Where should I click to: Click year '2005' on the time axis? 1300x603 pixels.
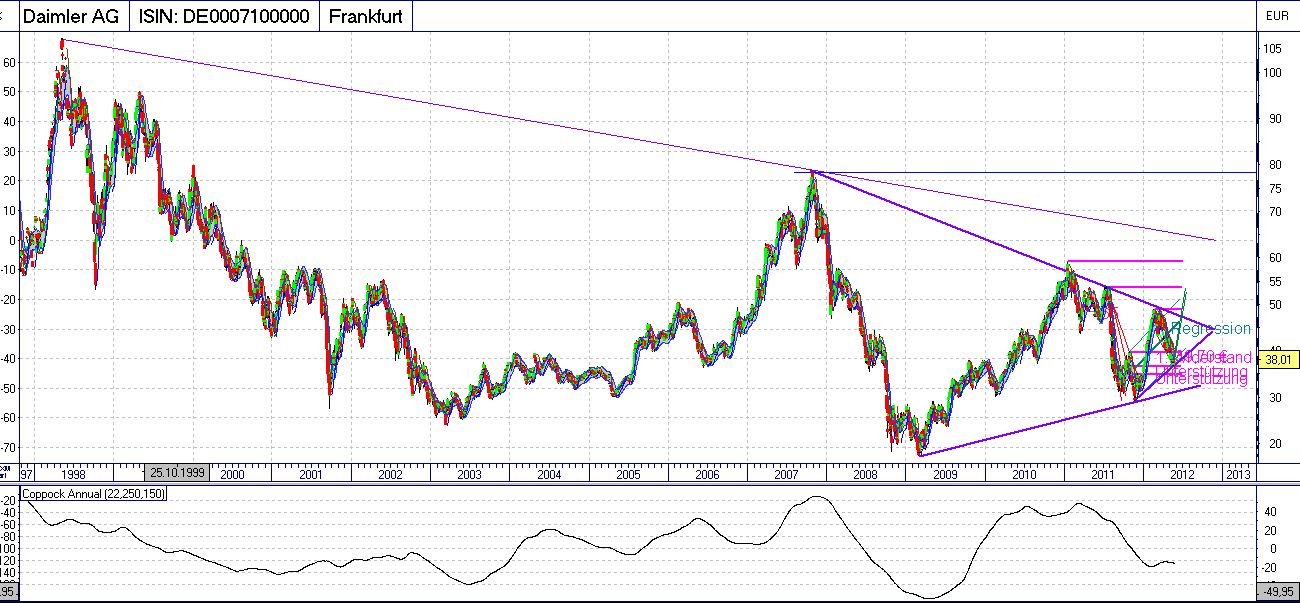[628, 474]
